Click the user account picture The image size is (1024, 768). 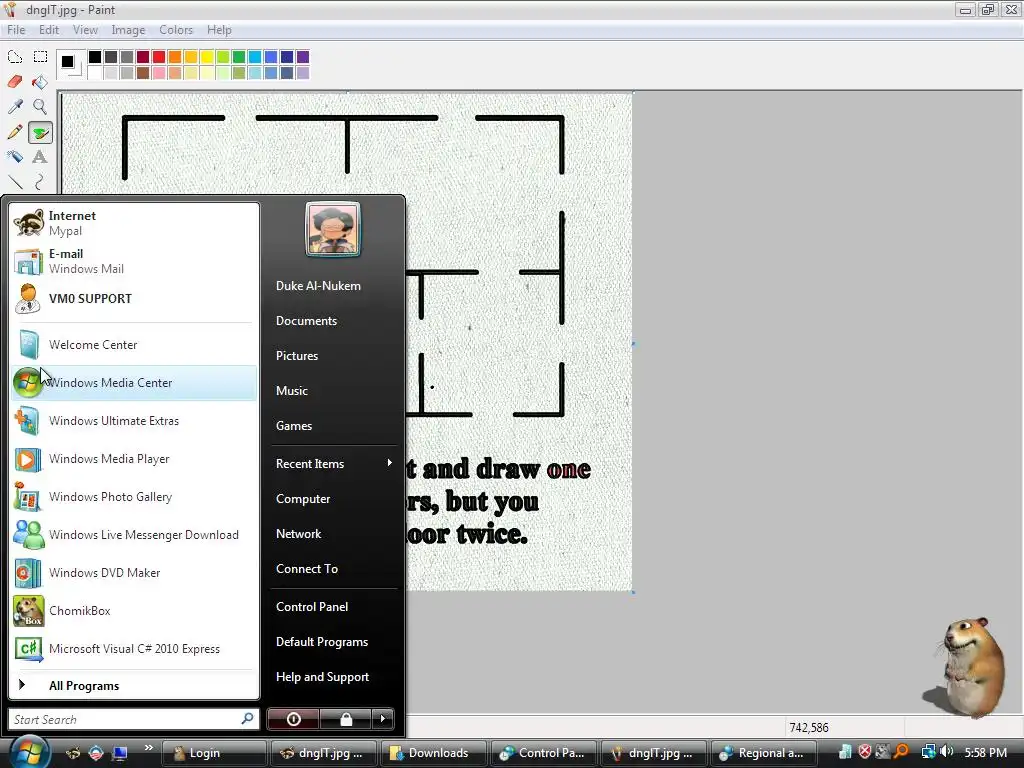(332, 229)
